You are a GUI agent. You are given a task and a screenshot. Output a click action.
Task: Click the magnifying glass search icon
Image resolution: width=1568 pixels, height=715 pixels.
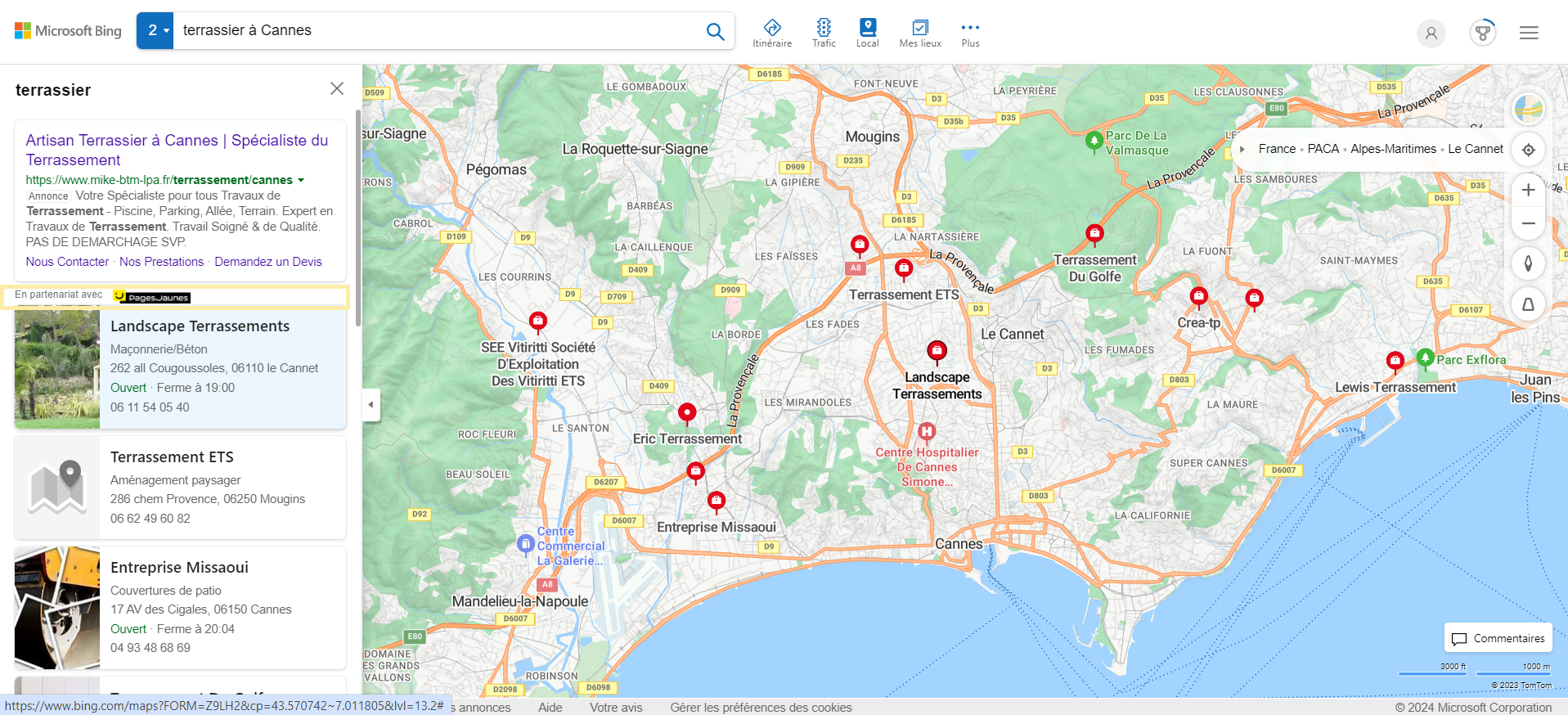[715, 31]
